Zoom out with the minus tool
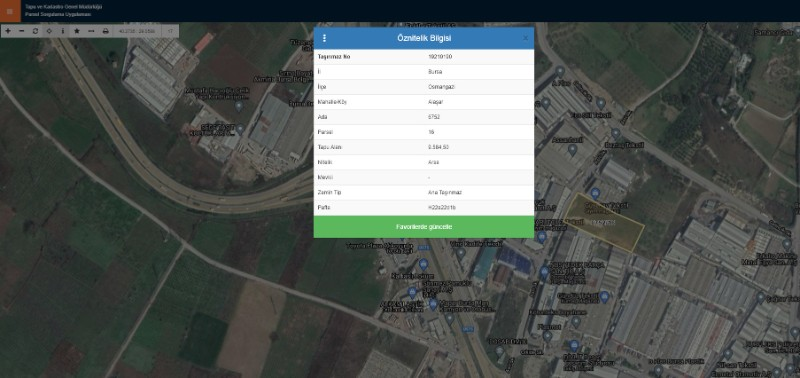 point(21,31)
